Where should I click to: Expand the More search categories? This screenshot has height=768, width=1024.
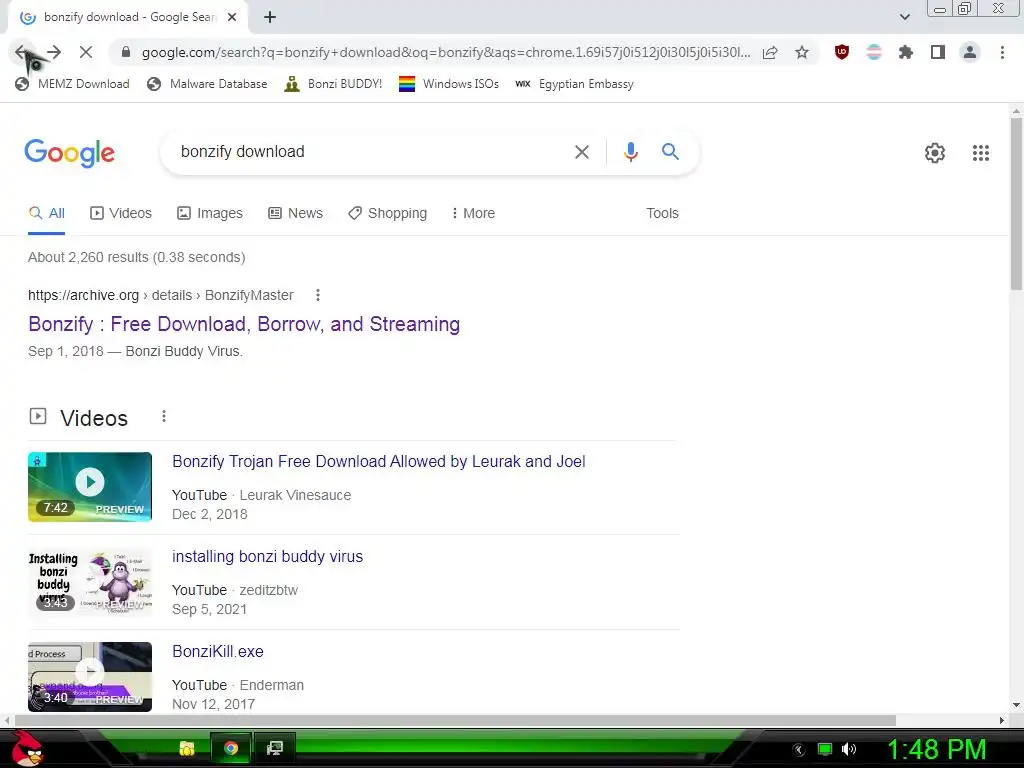click(x=473, y=214)
